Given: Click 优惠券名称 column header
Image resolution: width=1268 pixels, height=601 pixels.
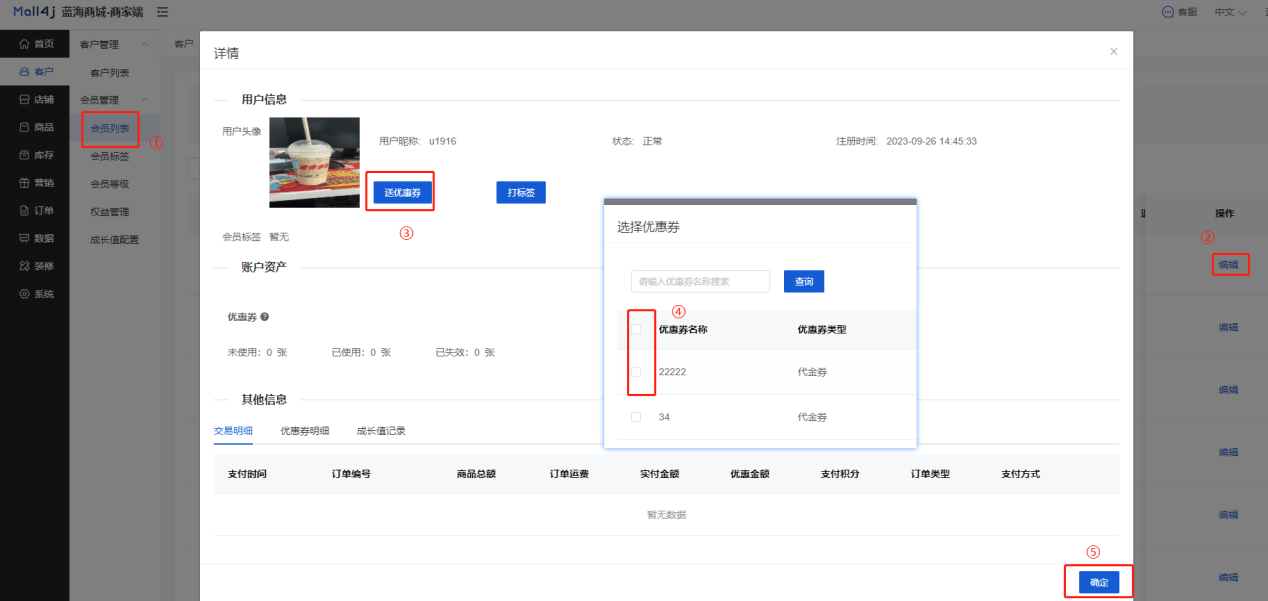Looking at the screenshot, I should pos(683,329).
